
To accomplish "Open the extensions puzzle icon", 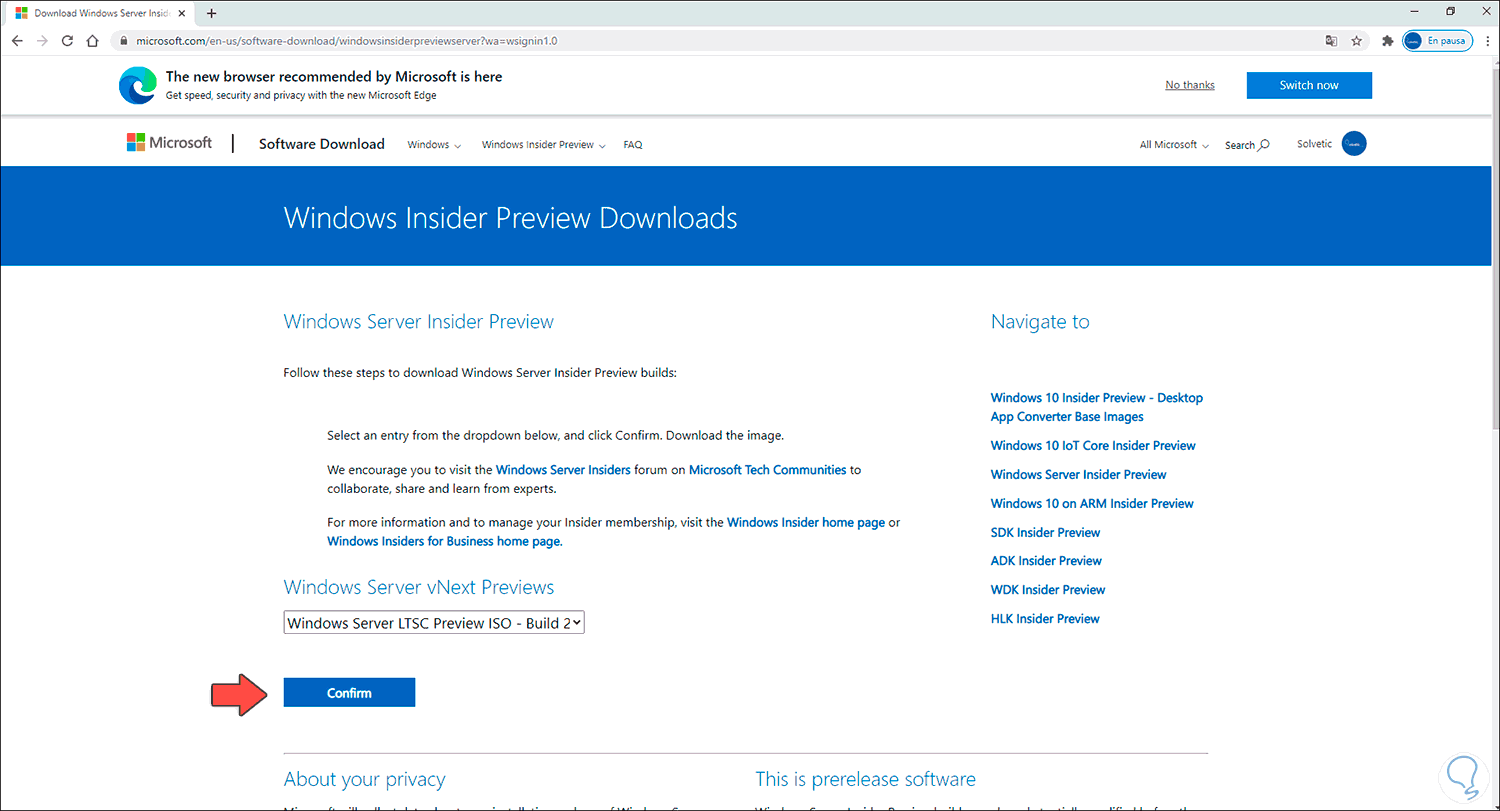I will 1387,41.
